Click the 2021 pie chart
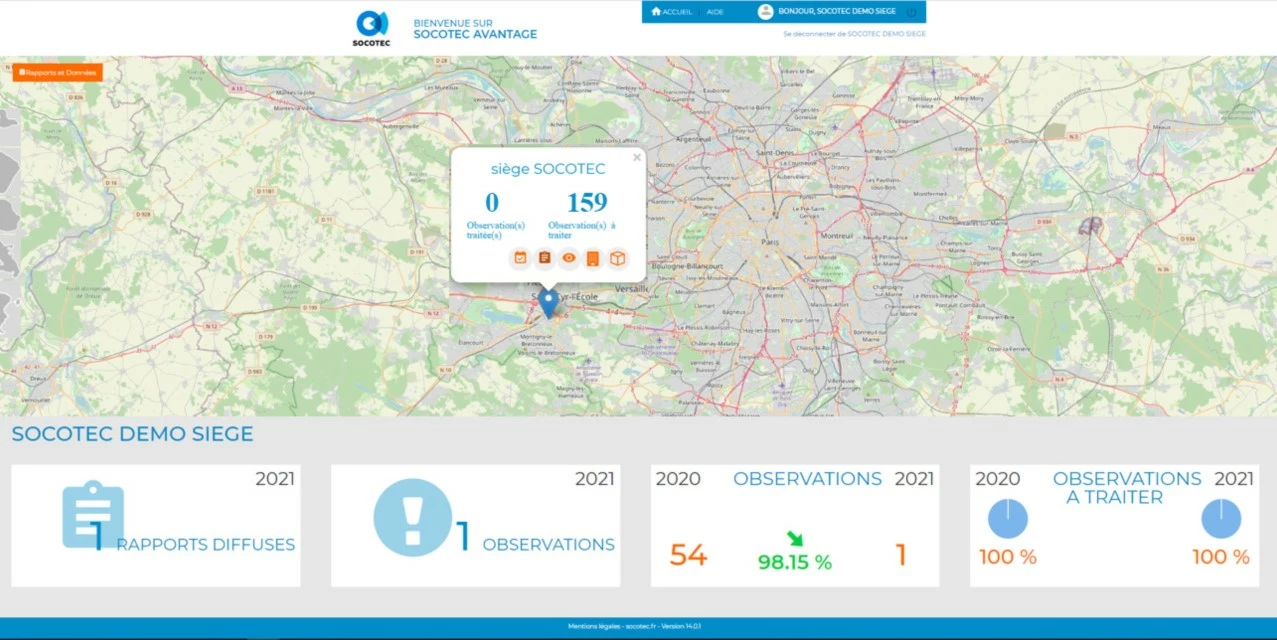The width and height of the screenshot is (1277, 640). 1221,519
